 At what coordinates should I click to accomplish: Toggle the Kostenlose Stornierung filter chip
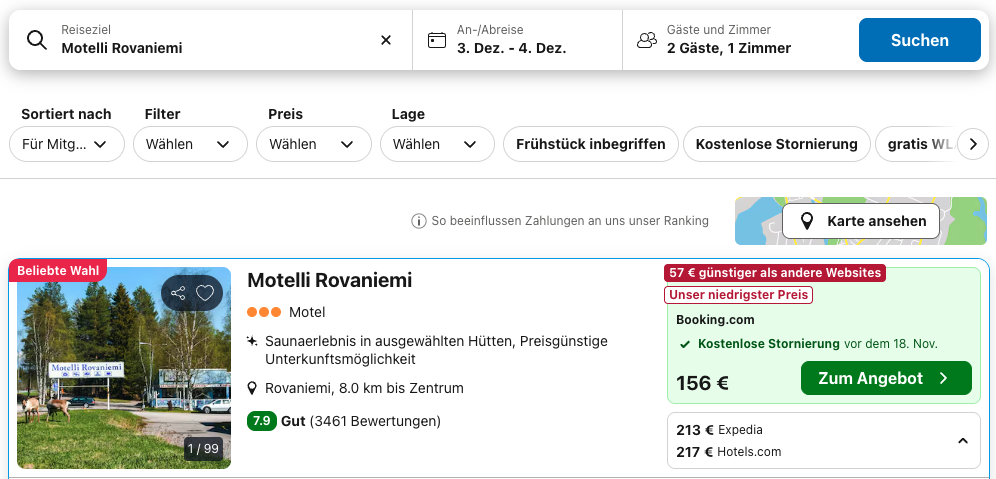tap(776, 144)
